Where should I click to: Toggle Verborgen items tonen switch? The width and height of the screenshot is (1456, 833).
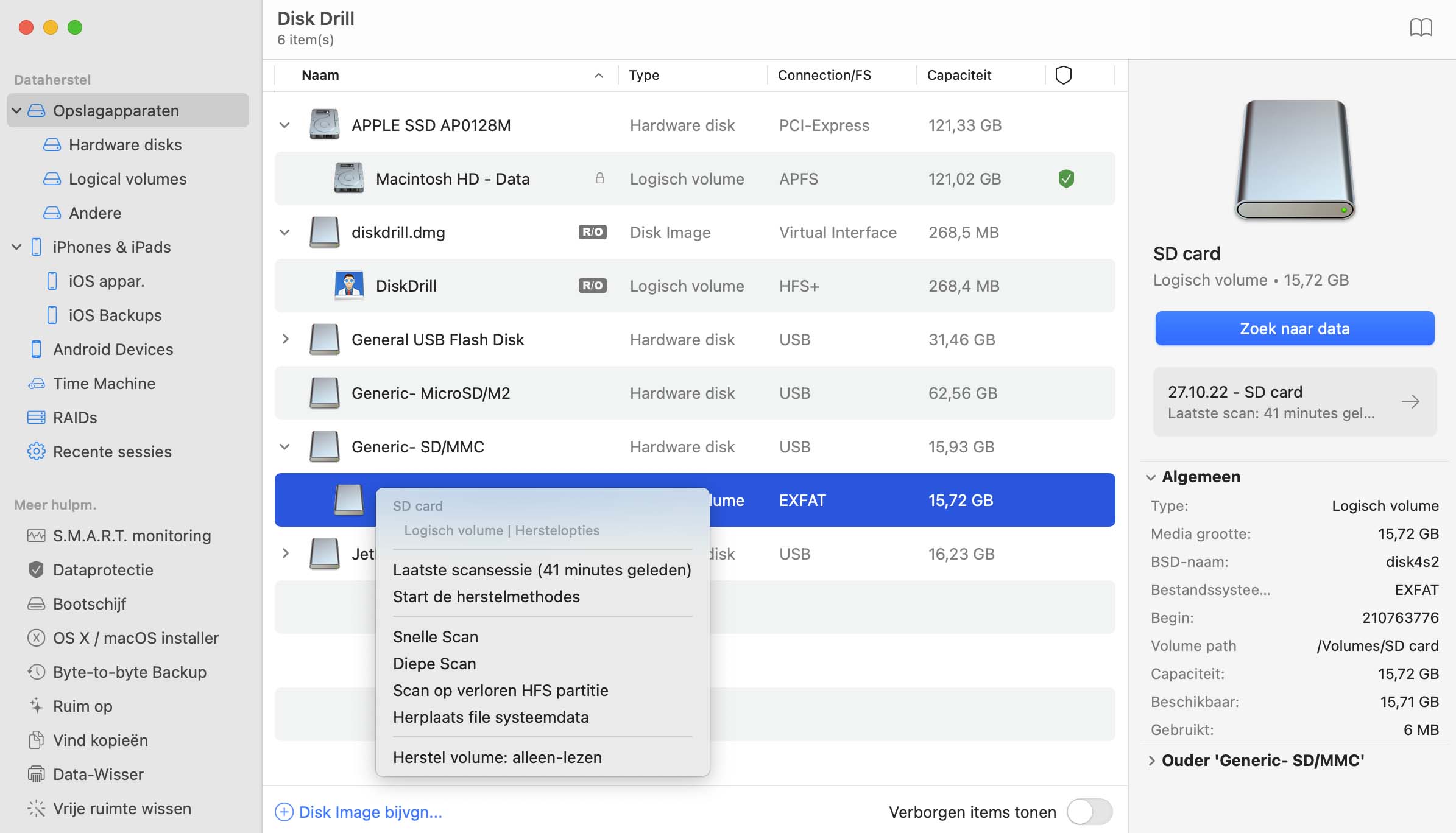[x=1089, y=812]
